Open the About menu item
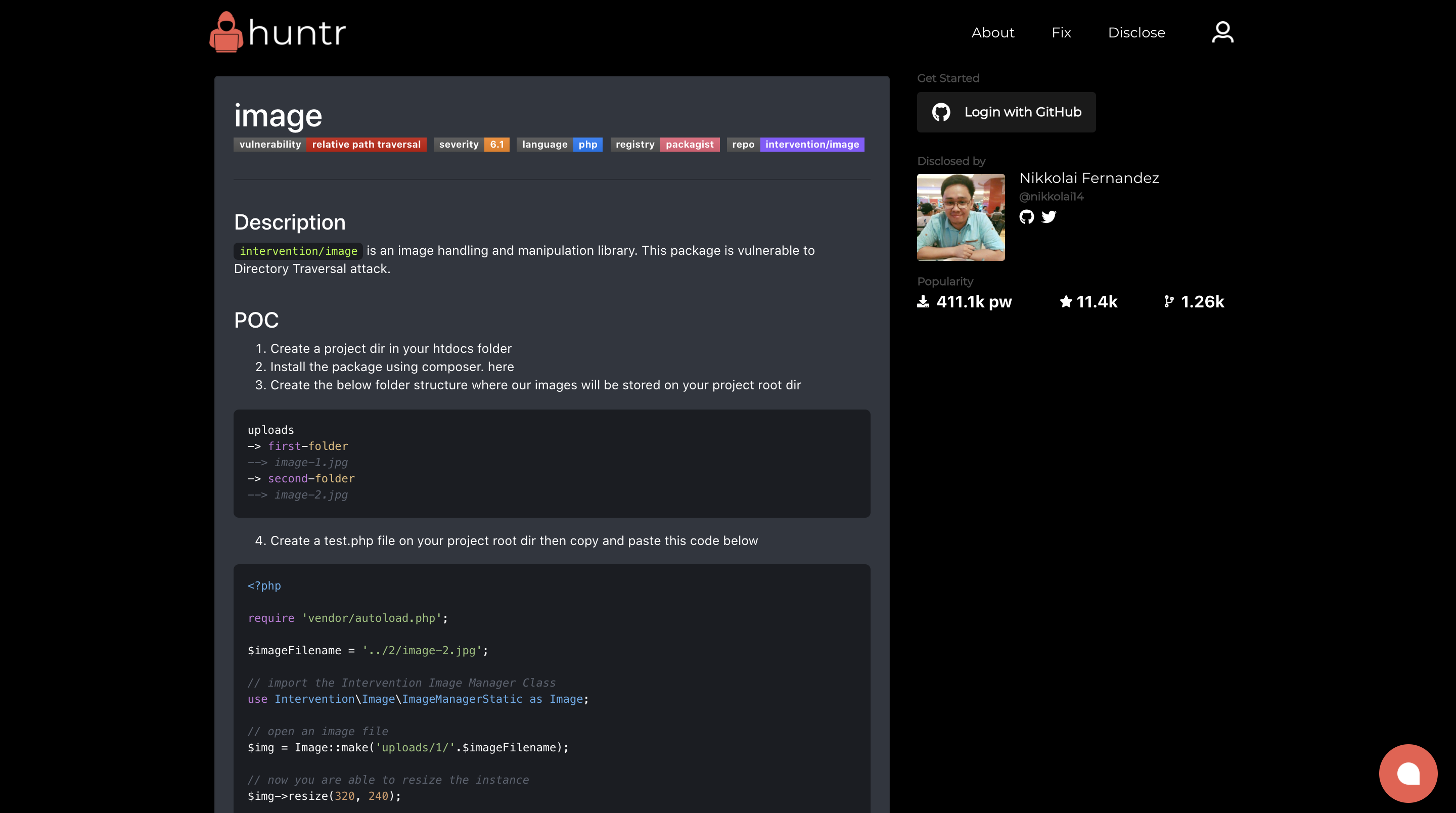The height and width of the screenshot is (813, 1456). 992,33
